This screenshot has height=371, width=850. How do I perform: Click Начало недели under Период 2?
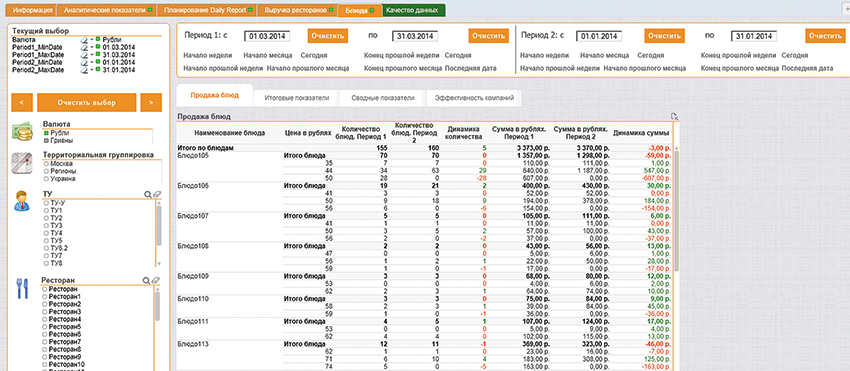(544, 55)
